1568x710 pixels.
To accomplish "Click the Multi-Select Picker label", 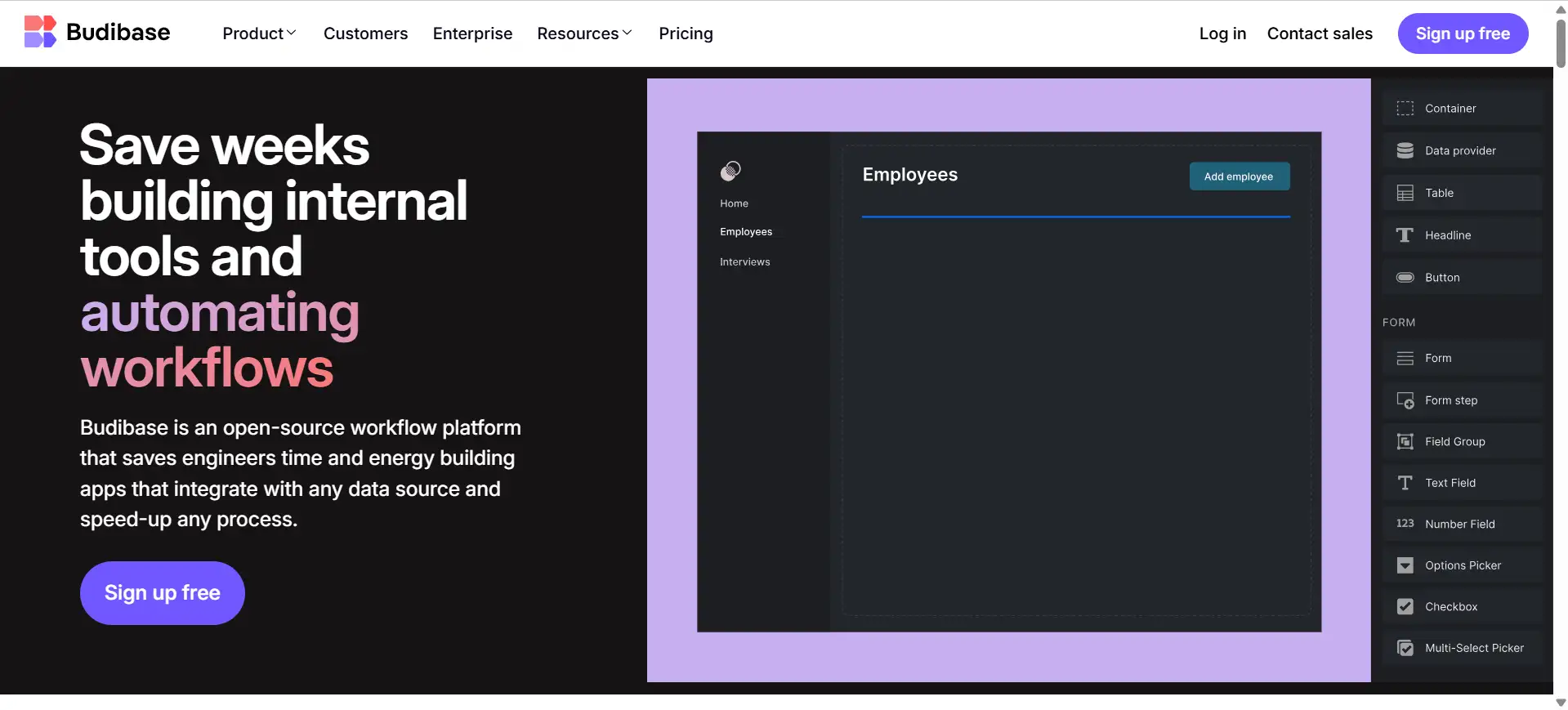I will click(1474, 648).
